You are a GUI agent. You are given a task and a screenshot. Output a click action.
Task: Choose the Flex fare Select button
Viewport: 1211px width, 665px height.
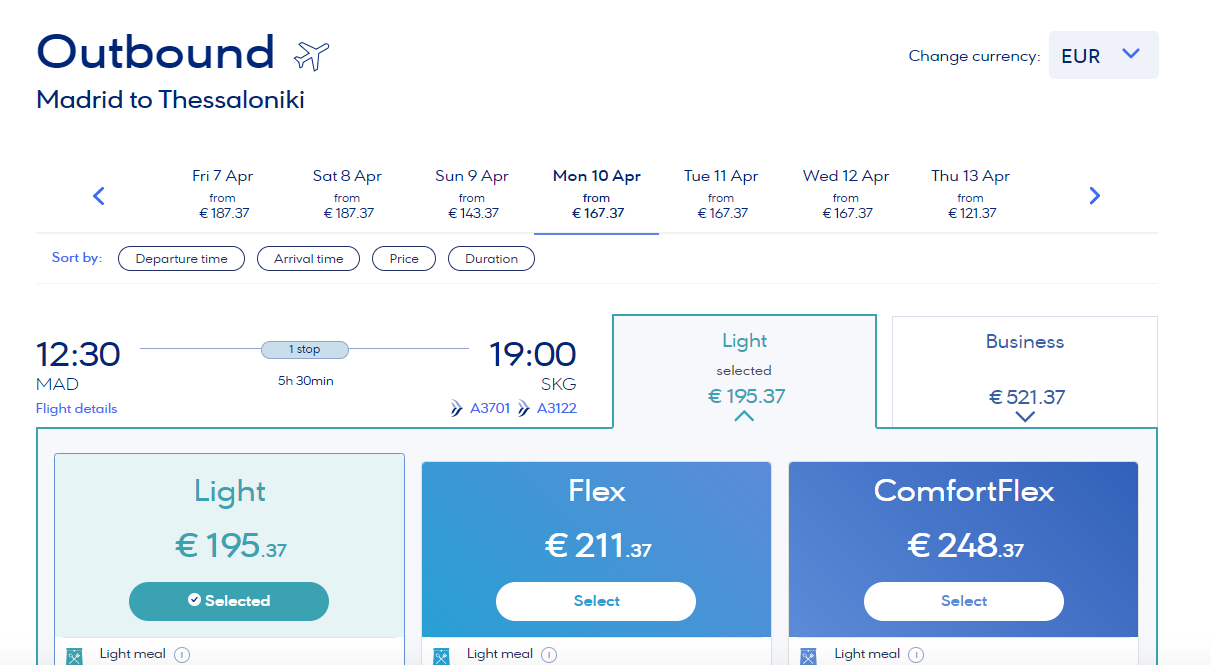click(596, 601)
